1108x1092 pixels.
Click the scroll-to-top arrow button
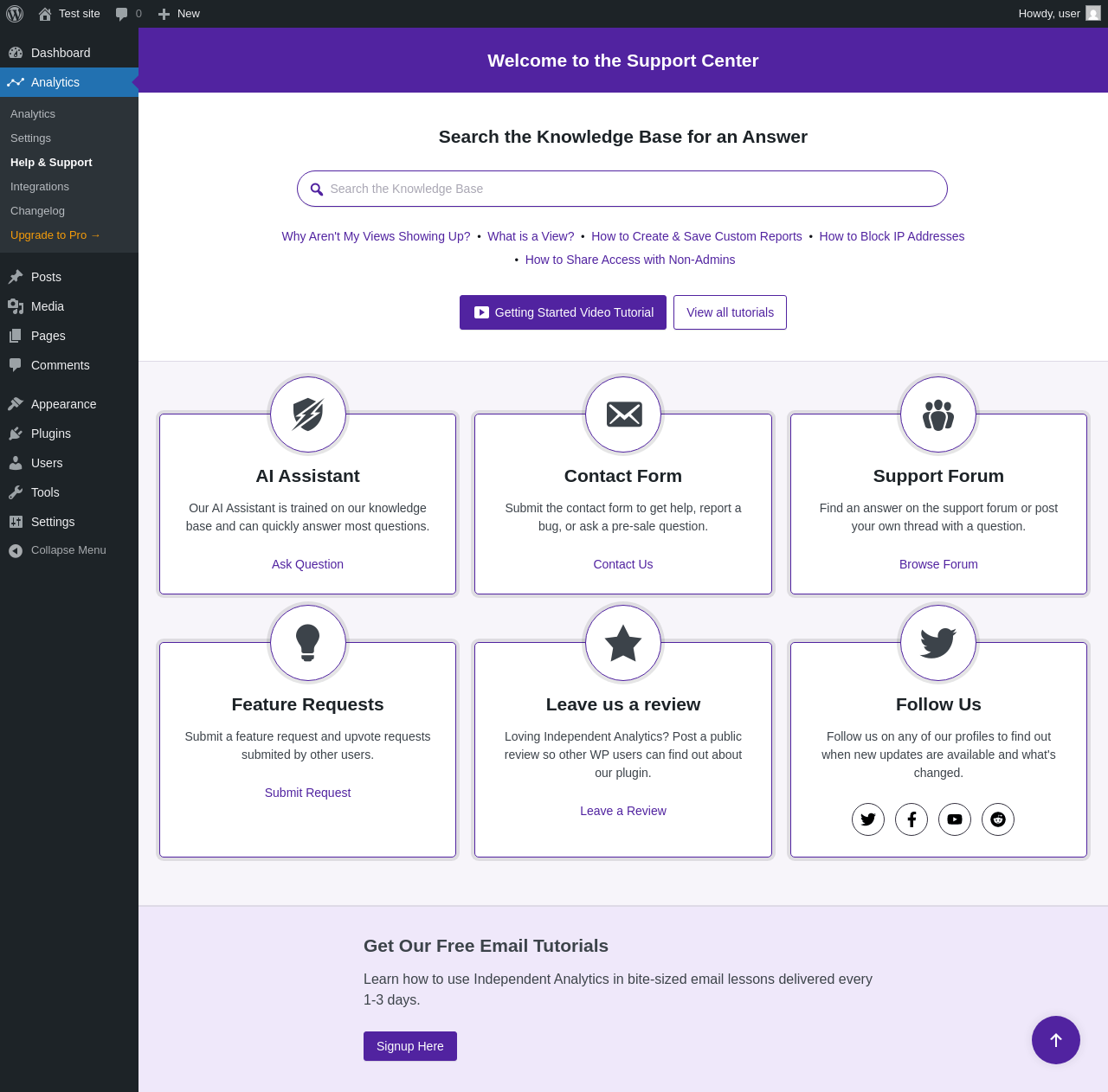[1056, 1040]
